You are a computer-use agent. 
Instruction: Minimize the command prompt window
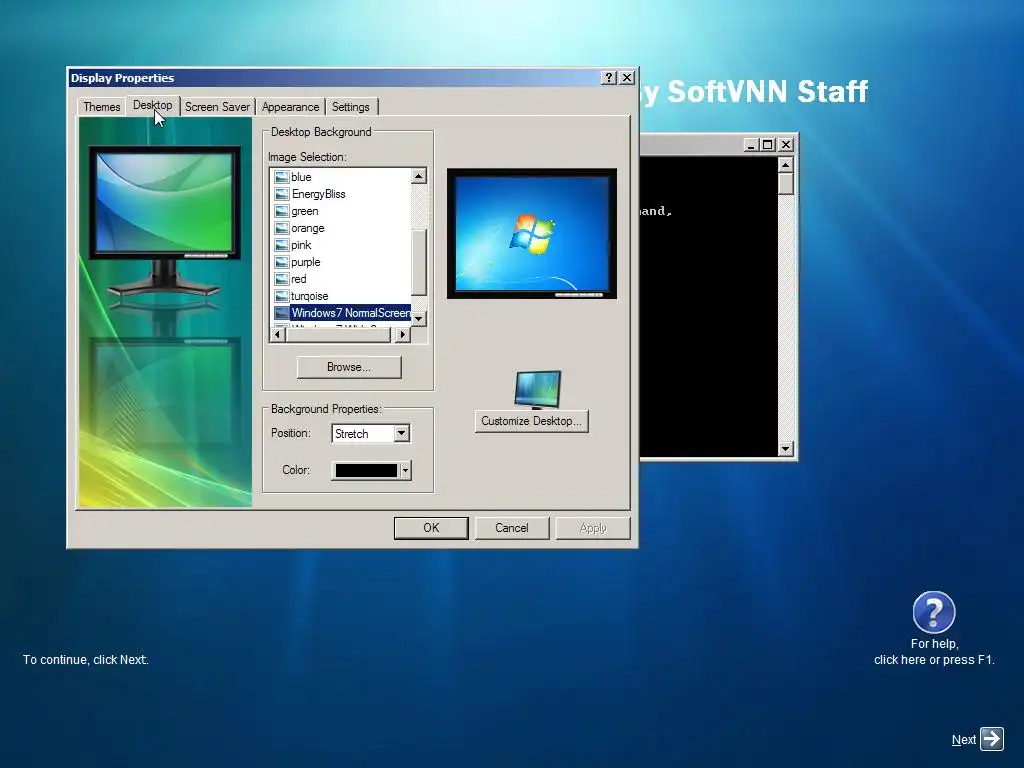(x=751, y=144)
